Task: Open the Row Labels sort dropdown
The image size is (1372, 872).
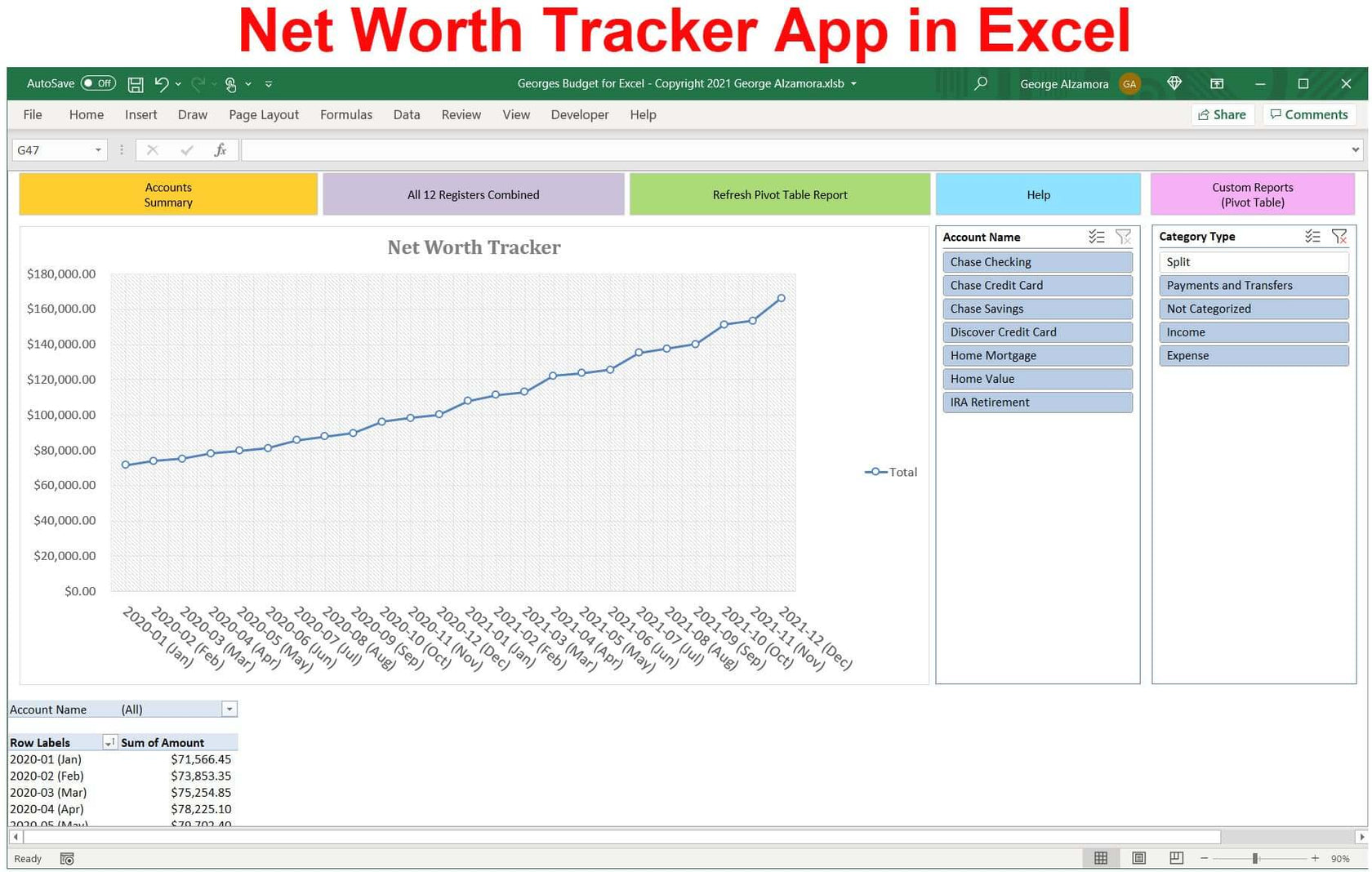Action: [109, 742]
